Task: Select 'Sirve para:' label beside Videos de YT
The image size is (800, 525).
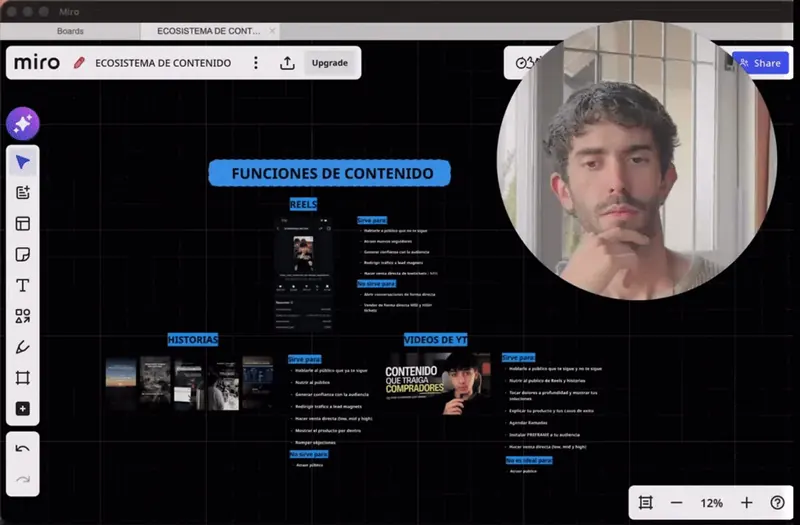Action: (518, 358)
